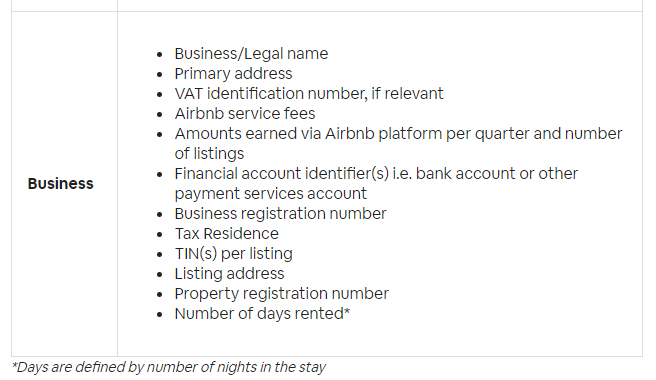The height and width of the screenshot is (380, 656).
Task: Click Number of days rented* item
Action: (262, 314)
